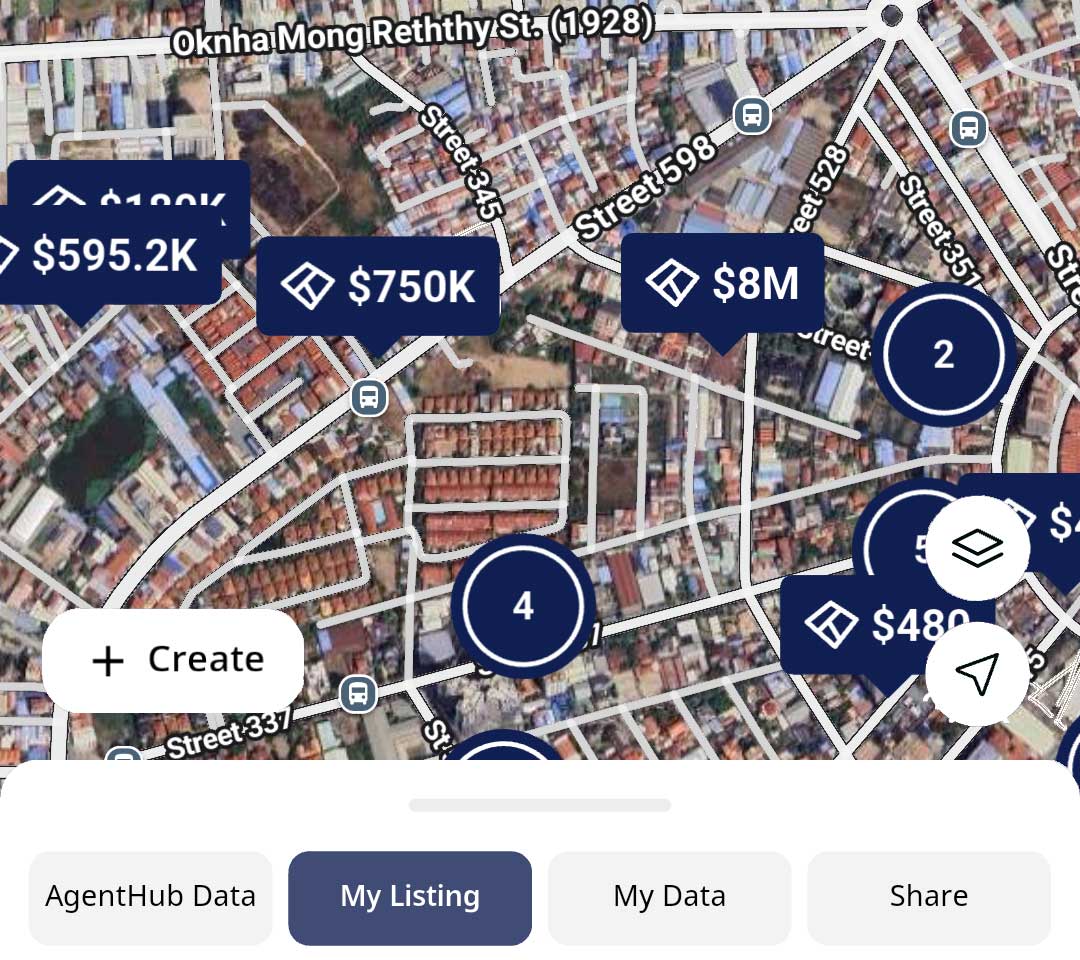Click the bottom sheet drag handle
The width and height of the screenshot is (1080, 960).
[x=540, y=805]
